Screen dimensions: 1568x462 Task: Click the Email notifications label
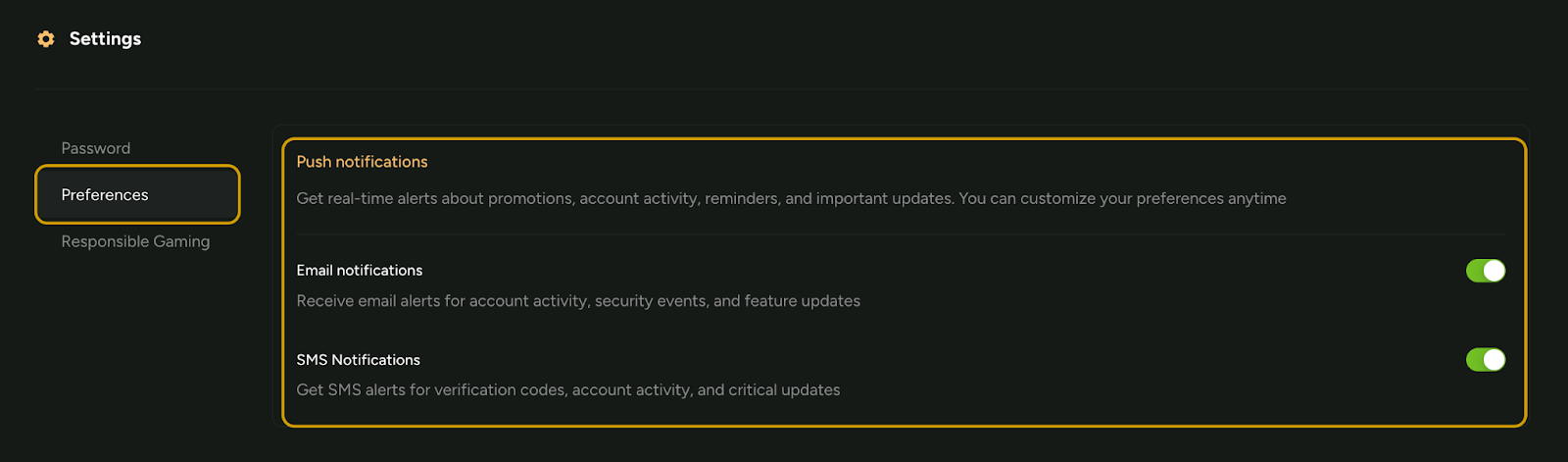(360, 271)
